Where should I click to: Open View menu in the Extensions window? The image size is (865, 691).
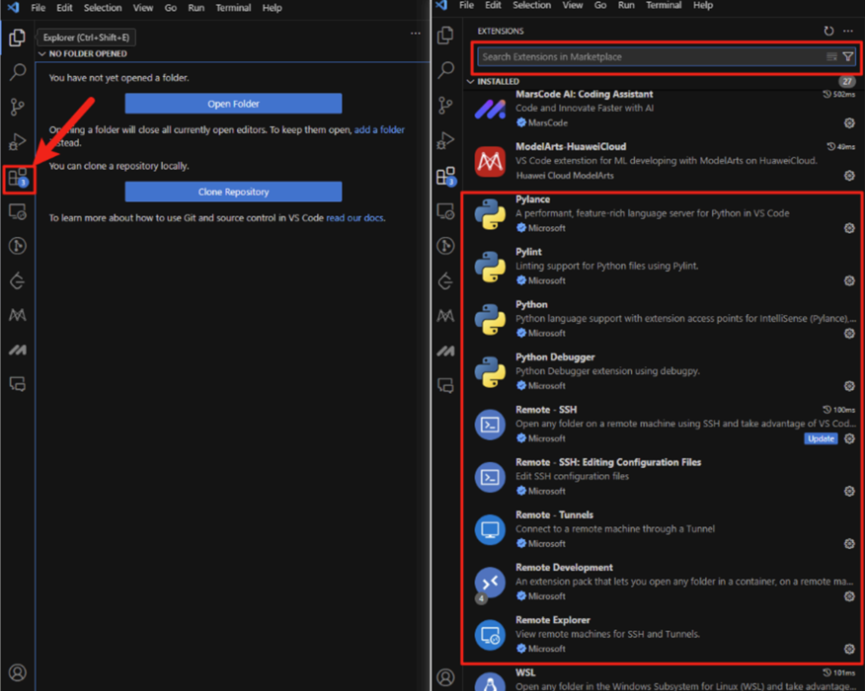click(x=572, y=5)
